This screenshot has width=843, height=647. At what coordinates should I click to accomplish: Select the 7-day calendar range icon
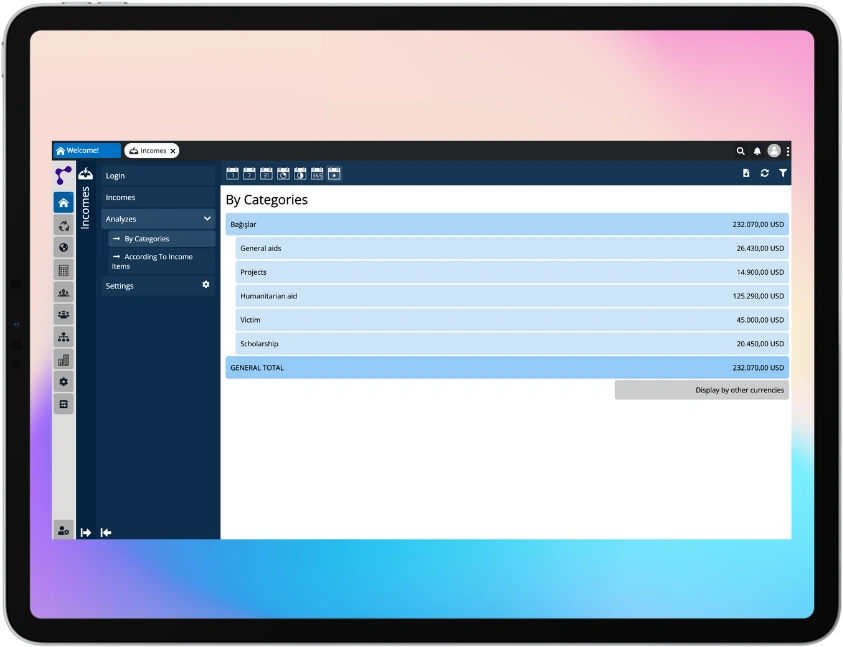coord(249,174)
